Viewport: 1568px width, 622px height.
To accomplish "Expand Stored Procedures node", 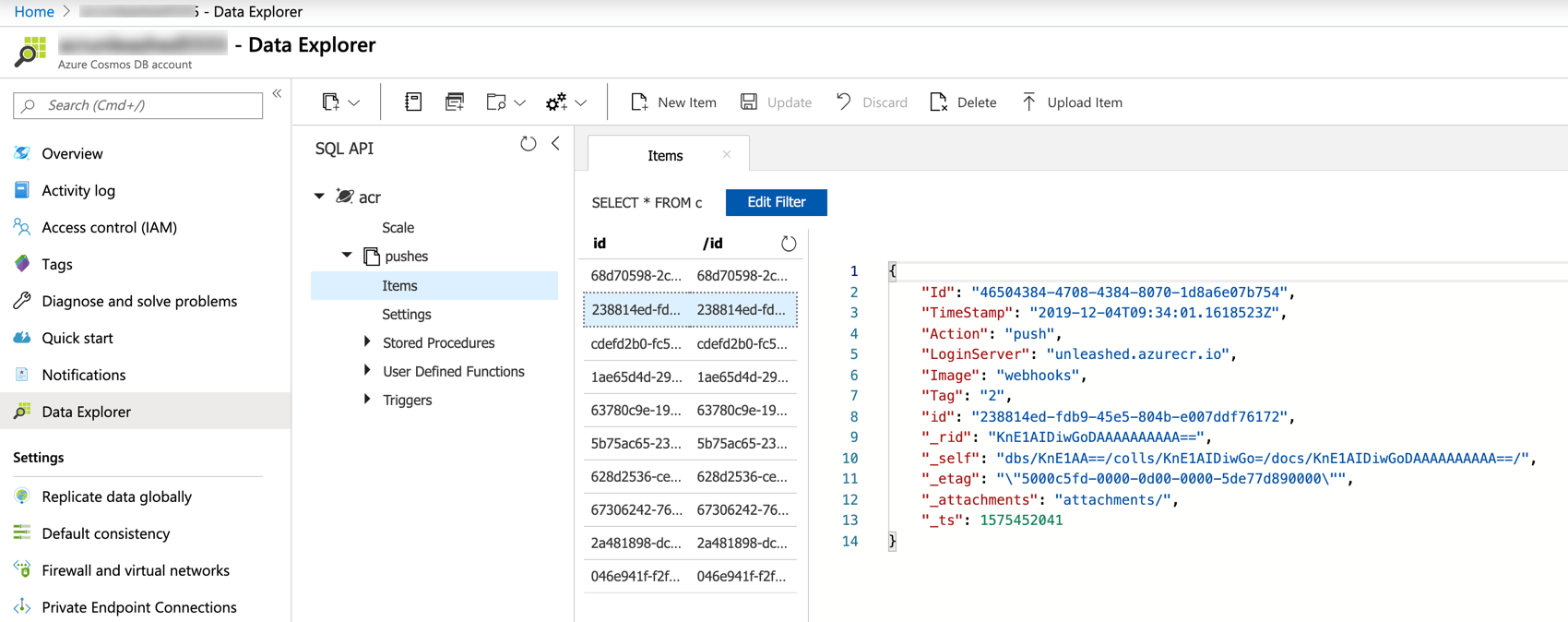I will click(x=367, y=342).
